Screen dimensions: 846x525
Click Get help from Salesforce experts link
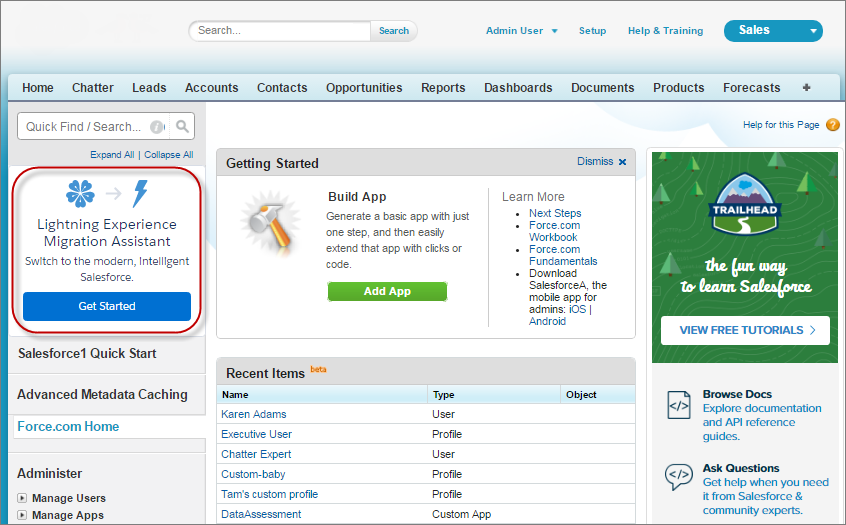click(x=766, y=496)
